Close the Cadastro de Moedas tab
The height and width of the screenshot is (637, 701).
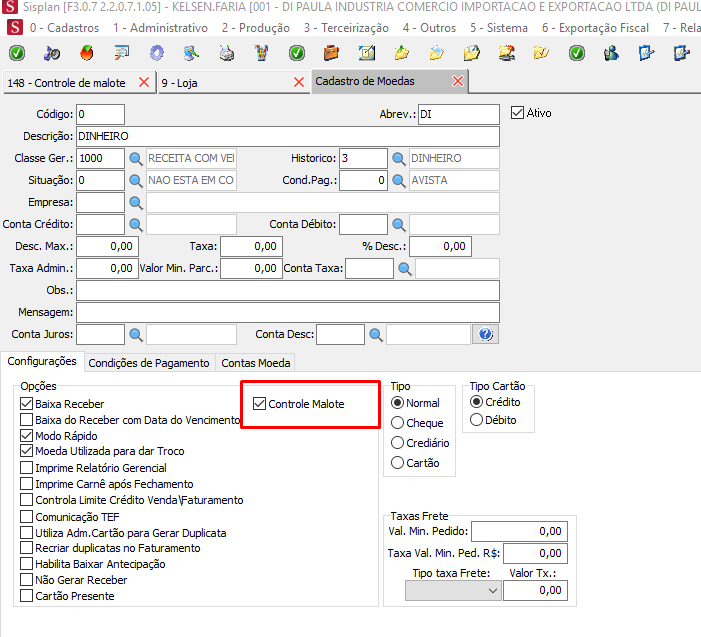click(458, 81)
